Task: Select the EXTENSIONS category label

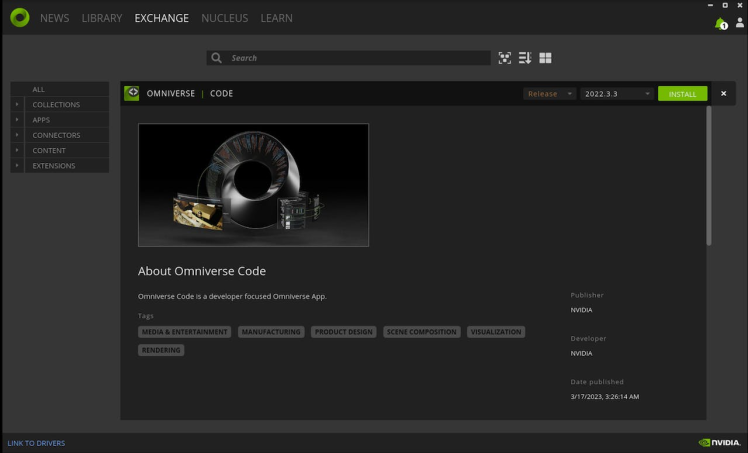Action: pyautogui.click(x=53, y=165)
